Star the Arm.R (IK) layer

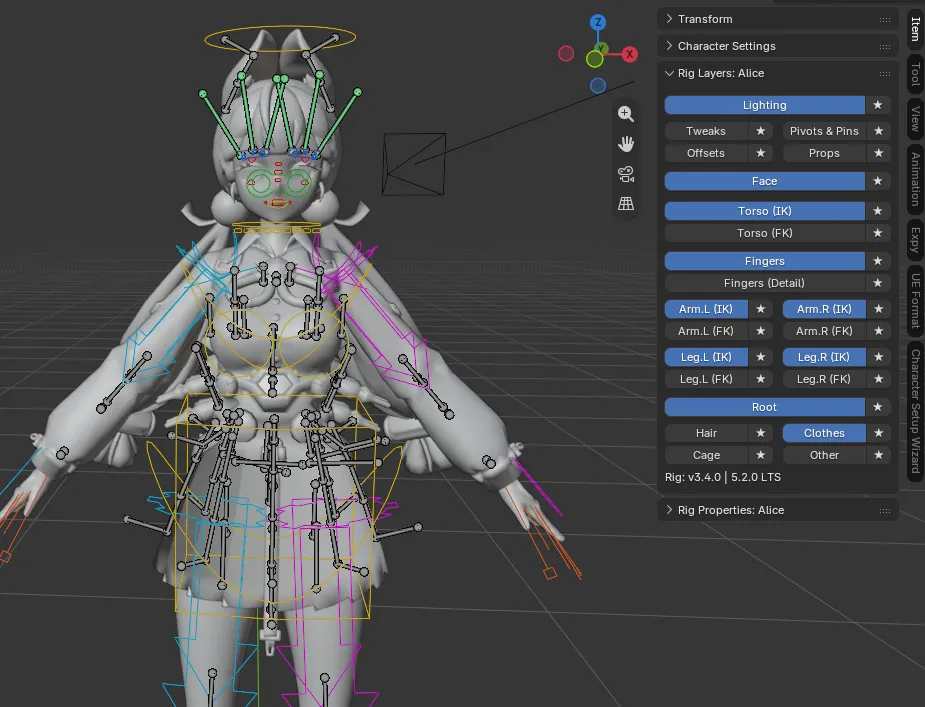(x=878, y=309)
